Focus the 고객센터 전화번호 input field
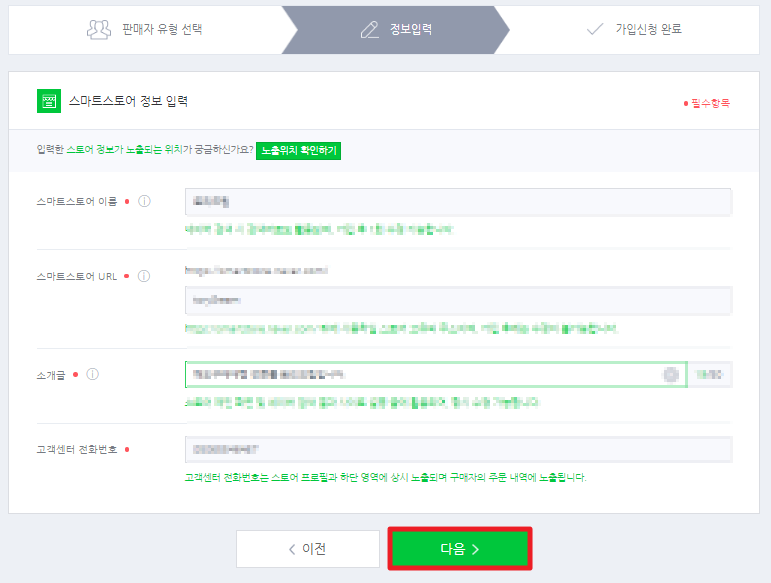 pyautogui.click(x=458, y=449)
